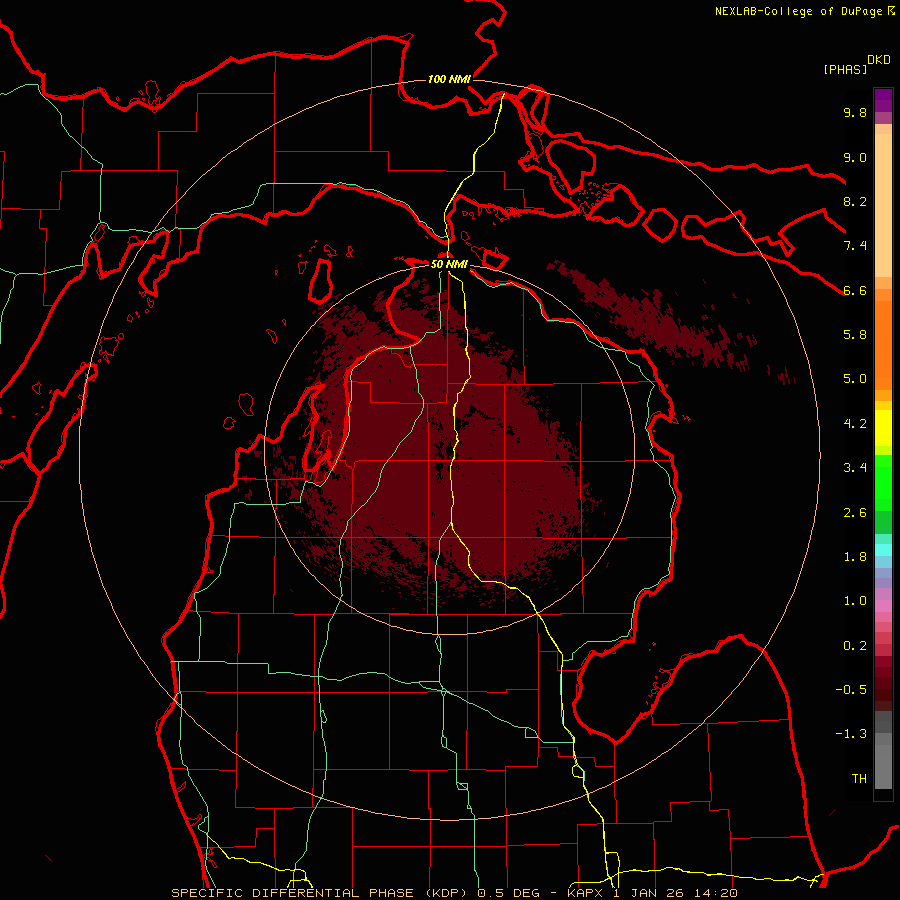Click the purple top segment of color bar
Viewport: 900px width, 900px height.
pos(883,100)
